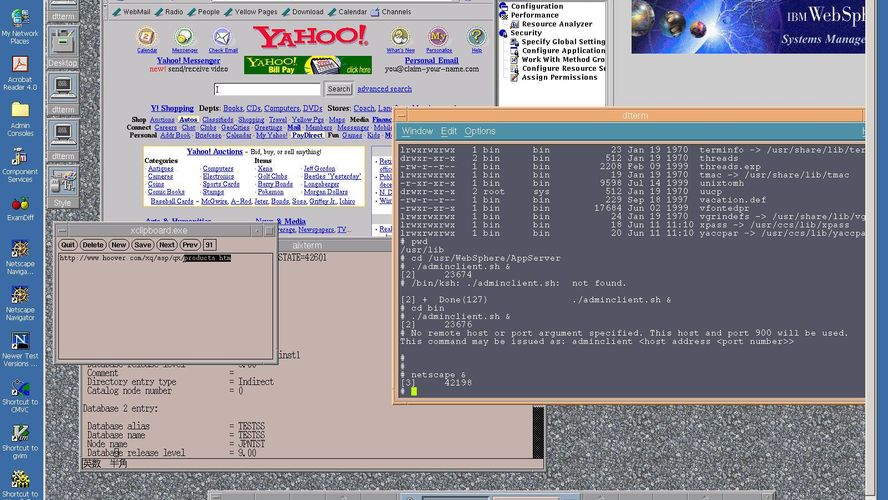Select Security node in WebSphere tree

(x=526, y=33)
